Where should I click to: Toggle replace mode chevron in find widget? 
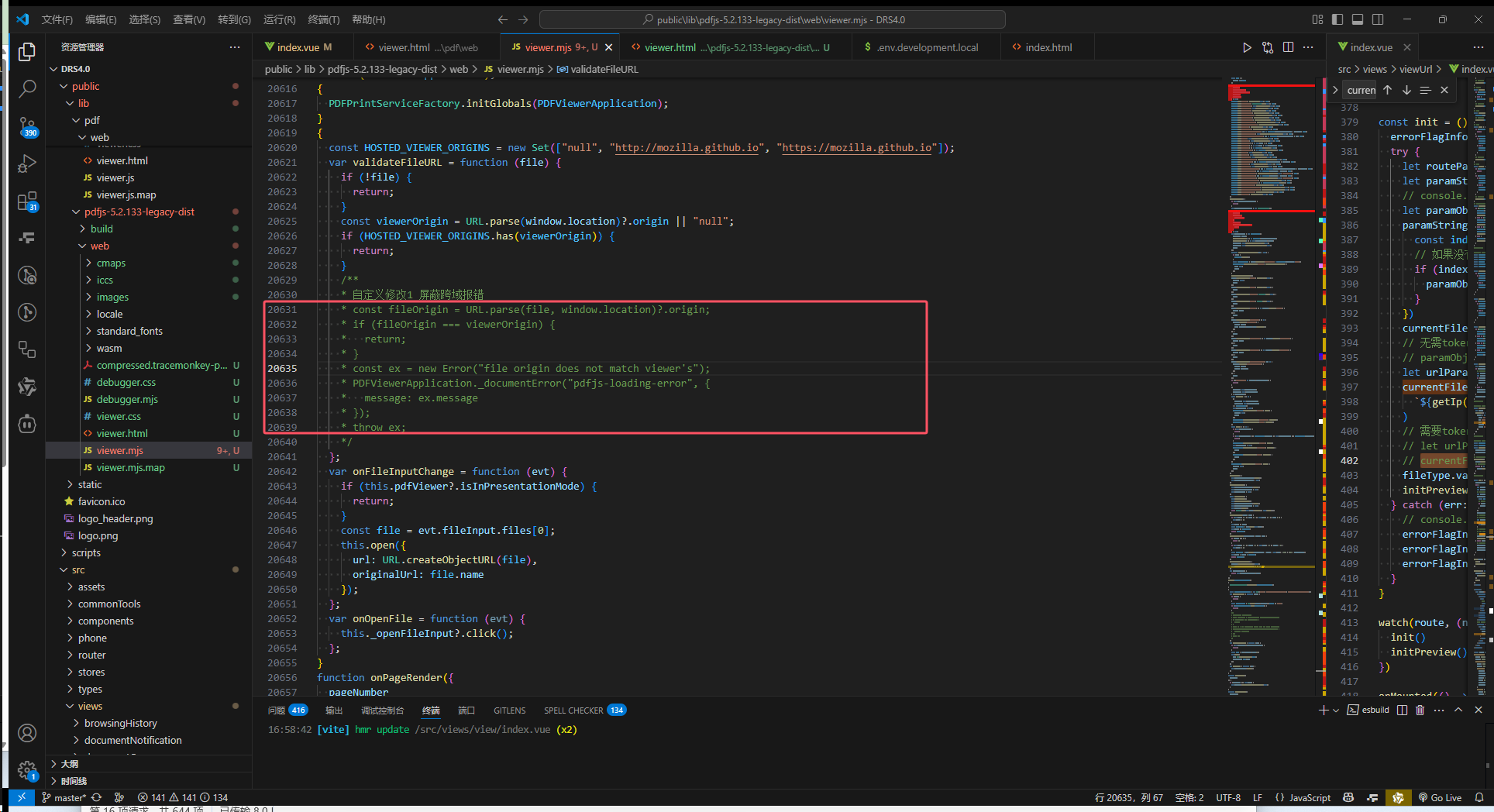point(1335,90)
